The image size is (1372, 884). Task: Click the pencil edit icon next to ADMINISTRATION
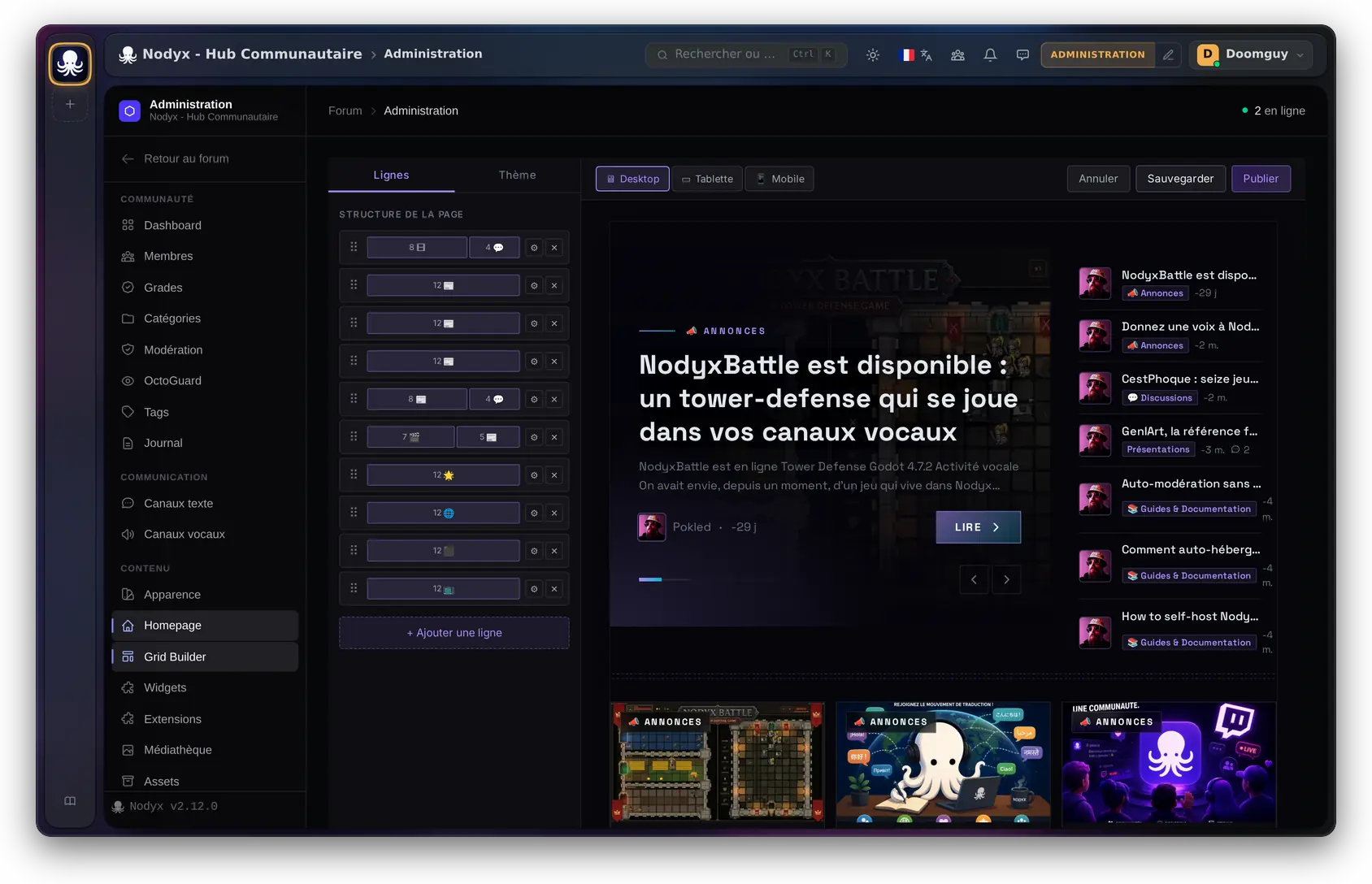(x=1168, y=54)
